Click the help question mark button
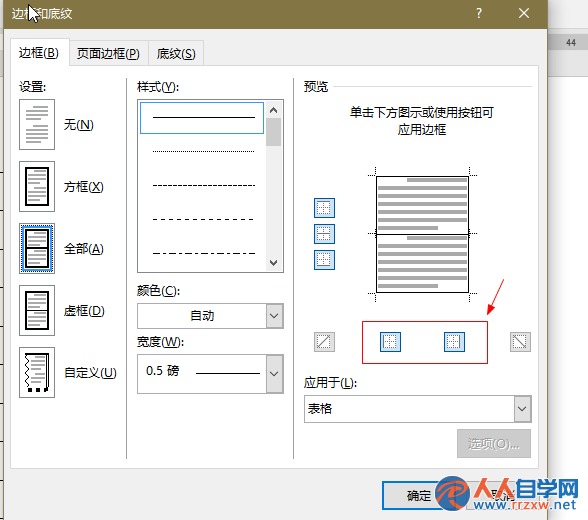Viewport: 588px width, 520px height. click(x=479, y=13)
